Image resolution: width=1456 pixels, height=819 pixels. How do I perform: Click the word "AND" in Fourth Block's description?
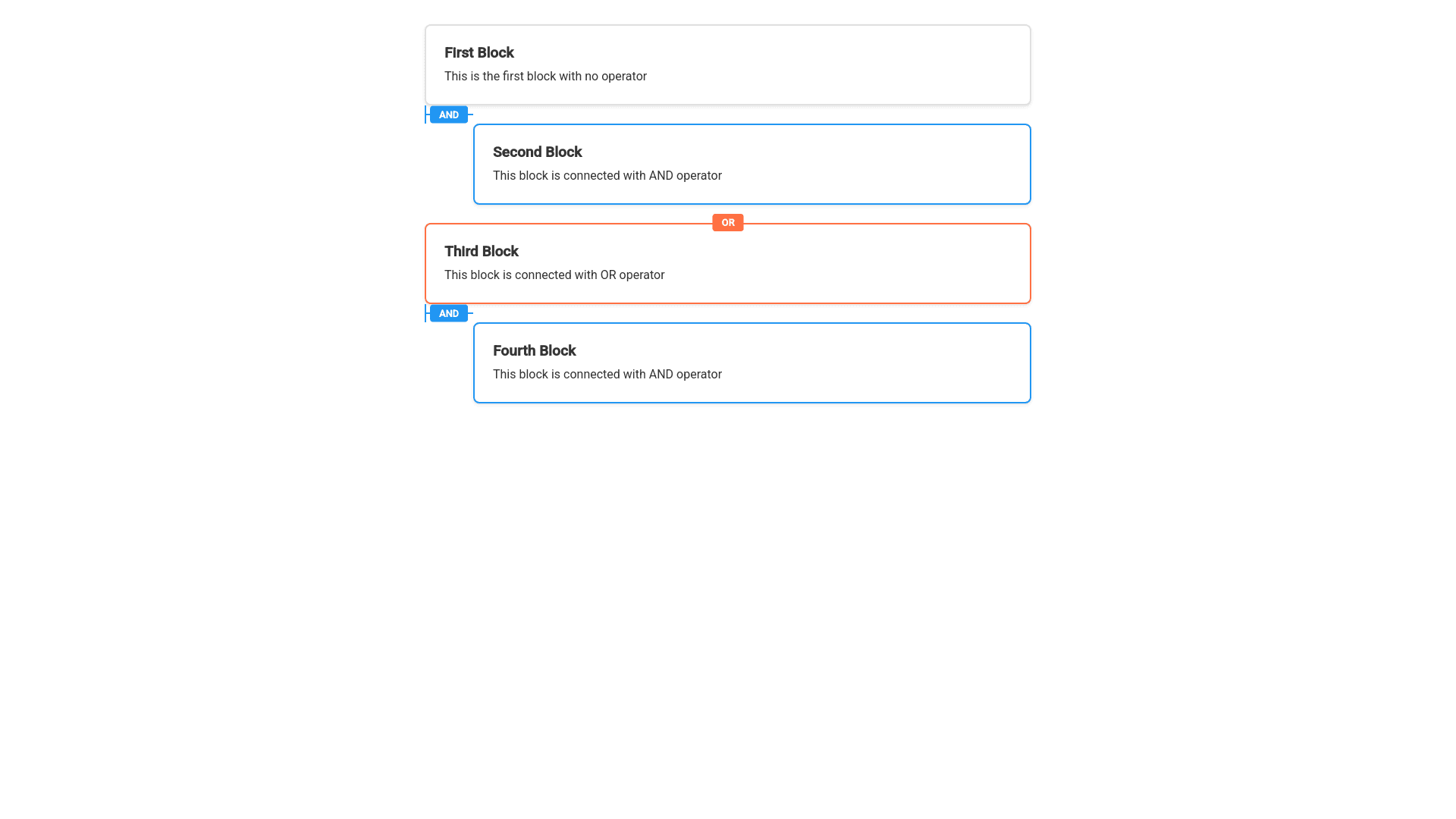(661, 375)
